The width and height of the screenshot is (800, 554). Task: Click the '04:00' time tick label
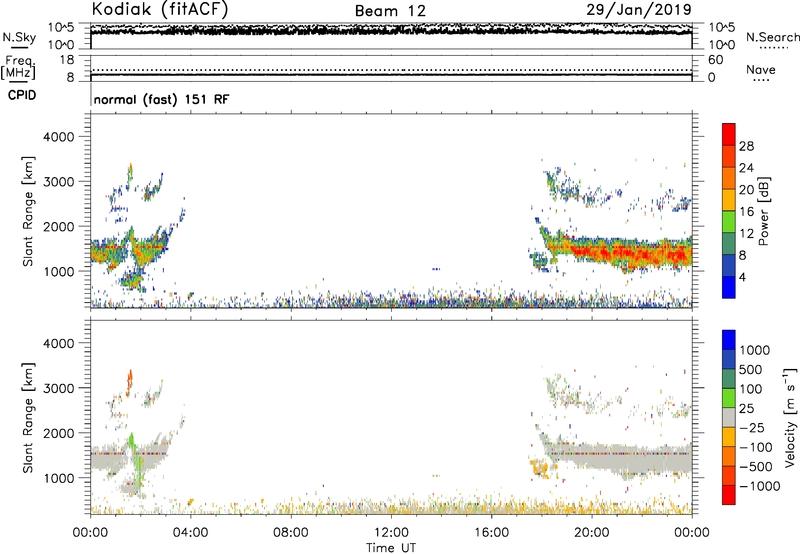pyautogui.click(x=190, y=533)
